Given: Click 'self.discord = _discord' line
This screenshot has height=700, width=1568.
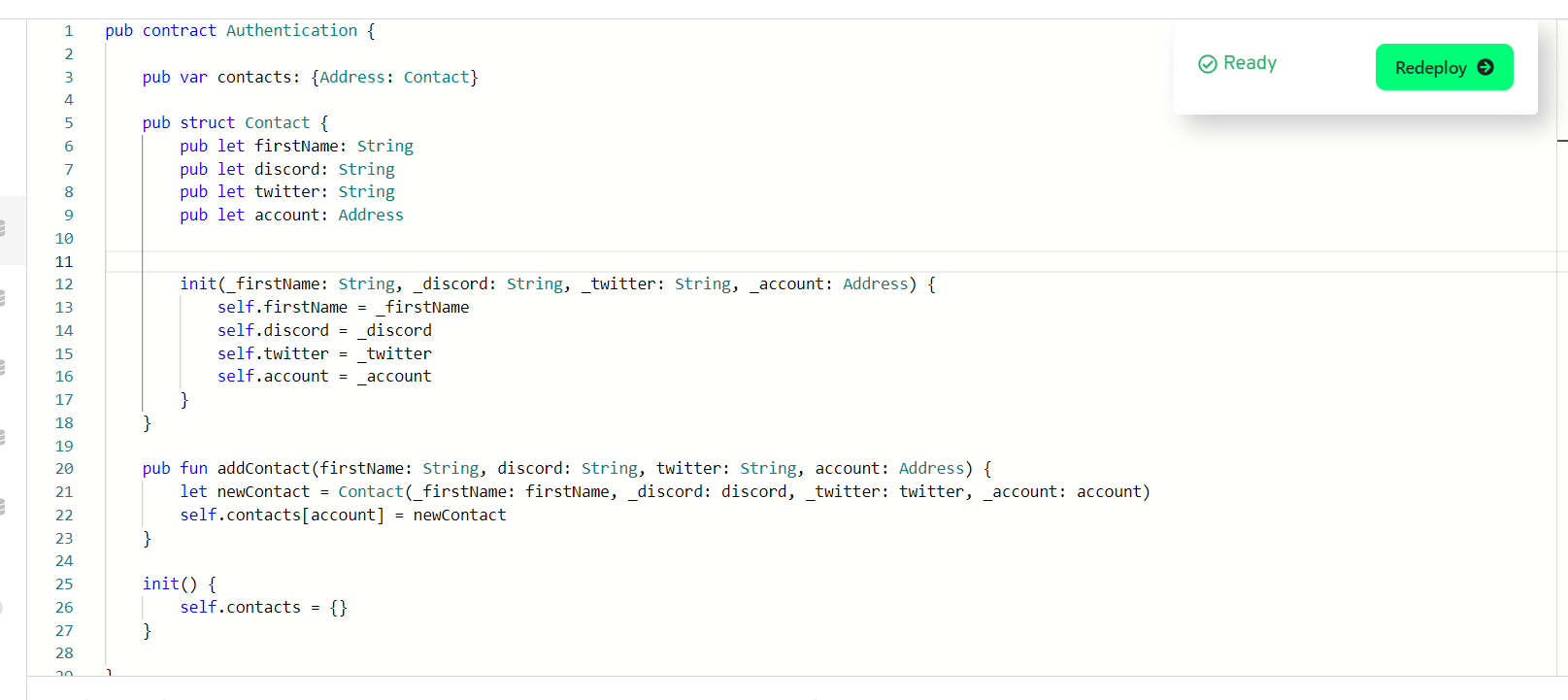Looking at the screenshot, I should coord(324,331).
